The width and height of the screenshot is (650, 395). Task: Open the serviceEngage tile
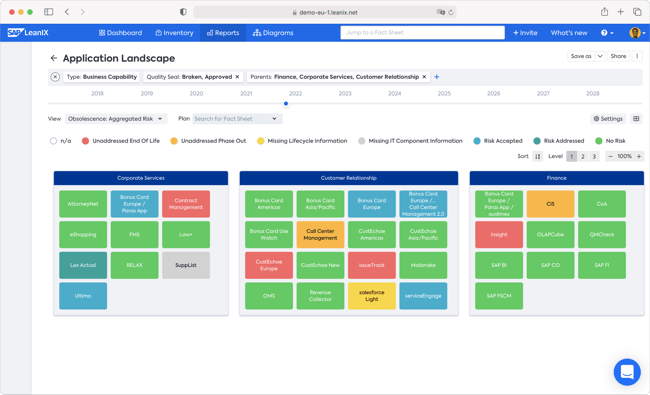[x=423, y=296]
